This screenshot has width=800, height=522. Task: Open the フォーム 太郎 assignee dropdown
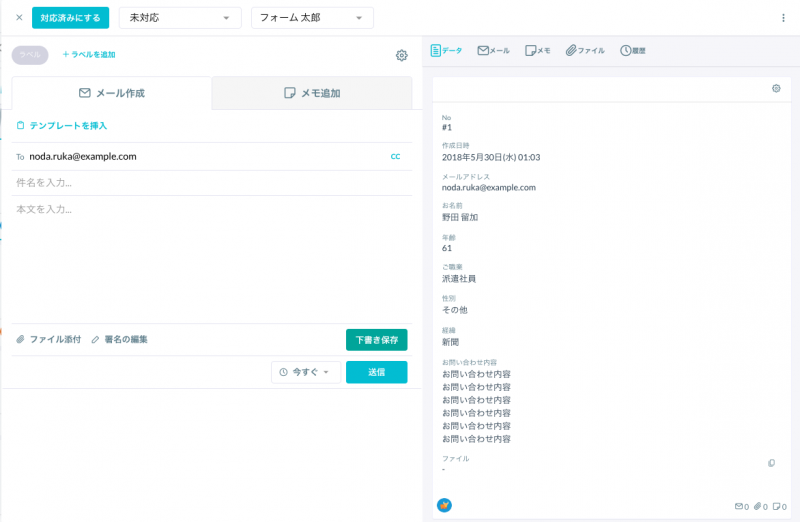click(311, 18)
